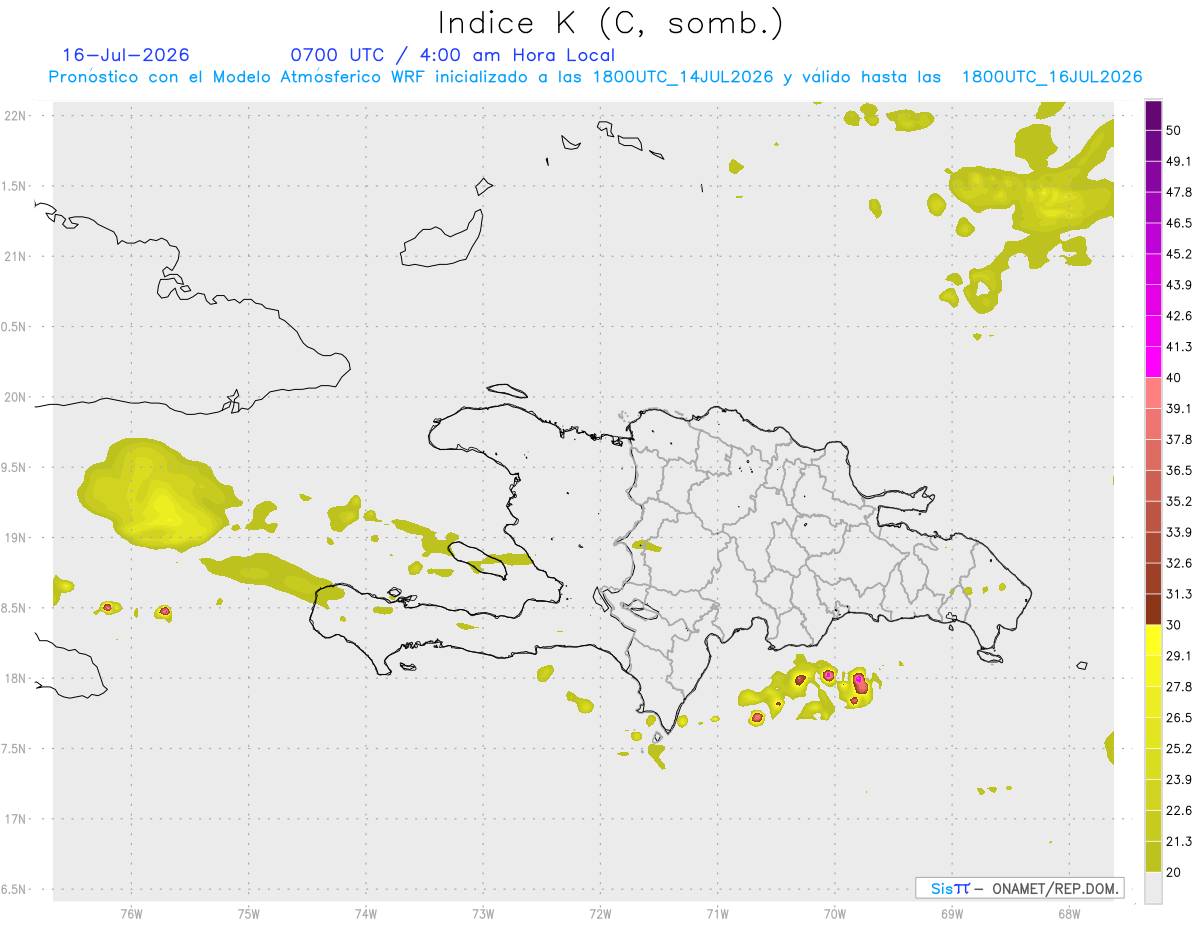Viewport: 1200px width, 927px height.
Task: Click the longitude label '70W'
Action: [x=835, y=914]
